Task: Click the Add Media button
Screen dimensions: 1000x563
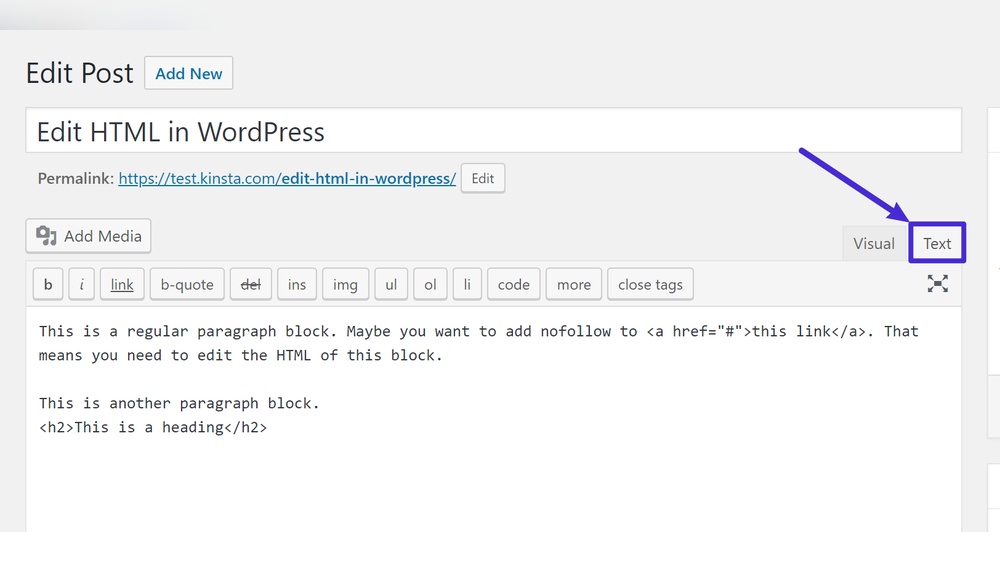Action: (x=89, y=236)
